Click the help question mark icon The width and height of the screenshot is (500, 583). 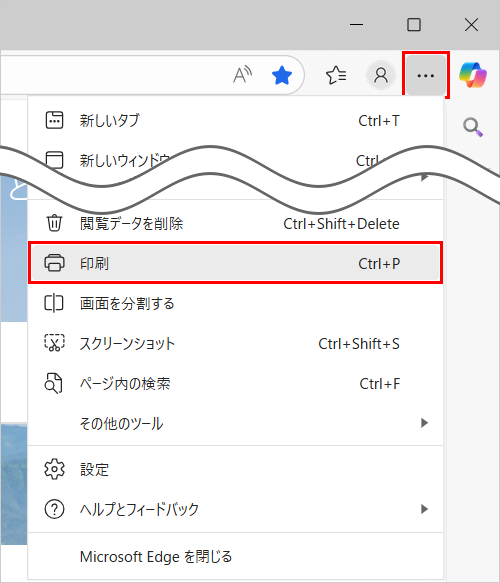point(54,509)
